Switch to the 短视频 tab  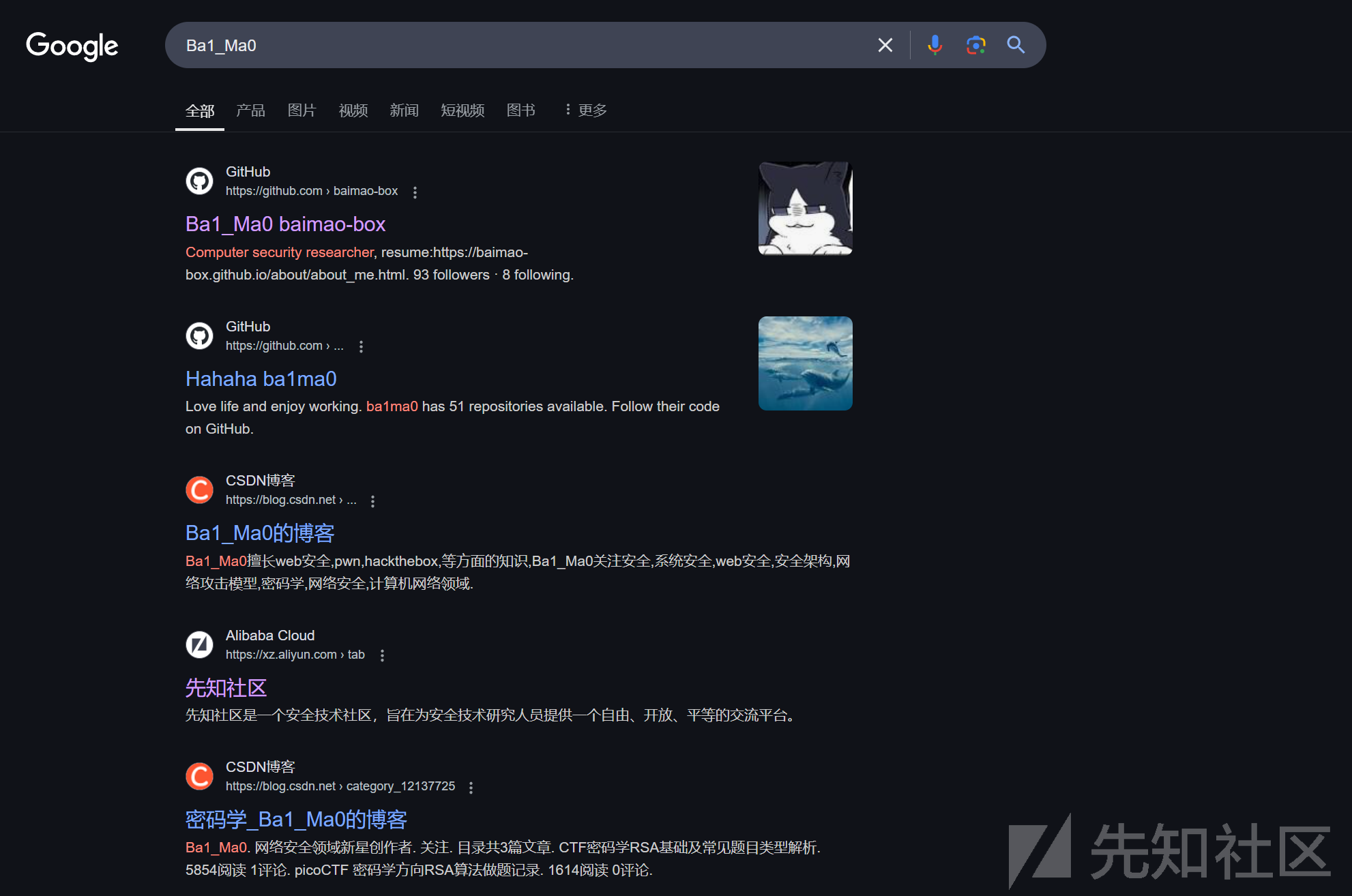coord(463,110)
